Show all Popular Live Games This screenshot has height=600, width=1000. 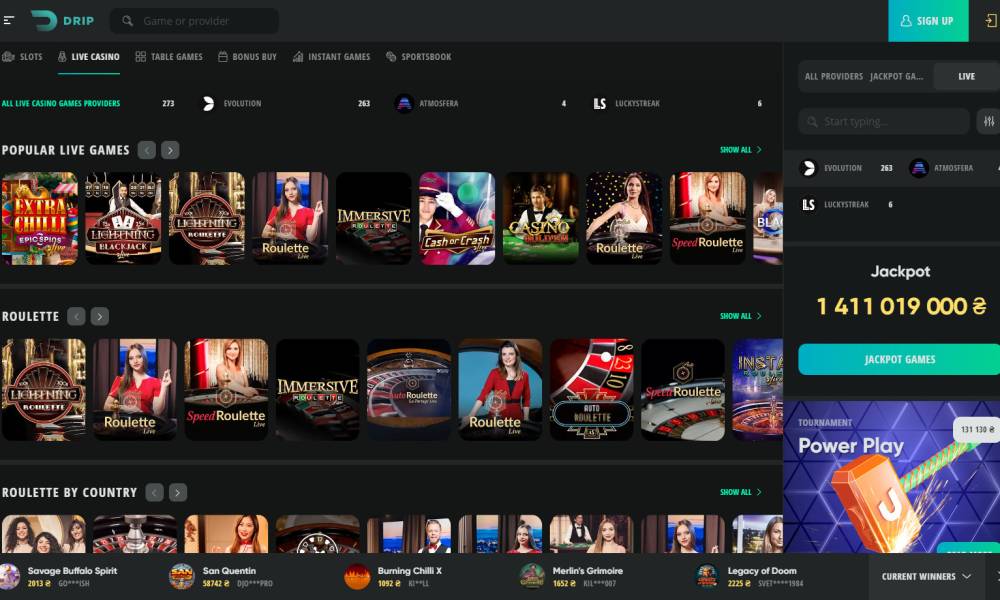tap(740, 150)
